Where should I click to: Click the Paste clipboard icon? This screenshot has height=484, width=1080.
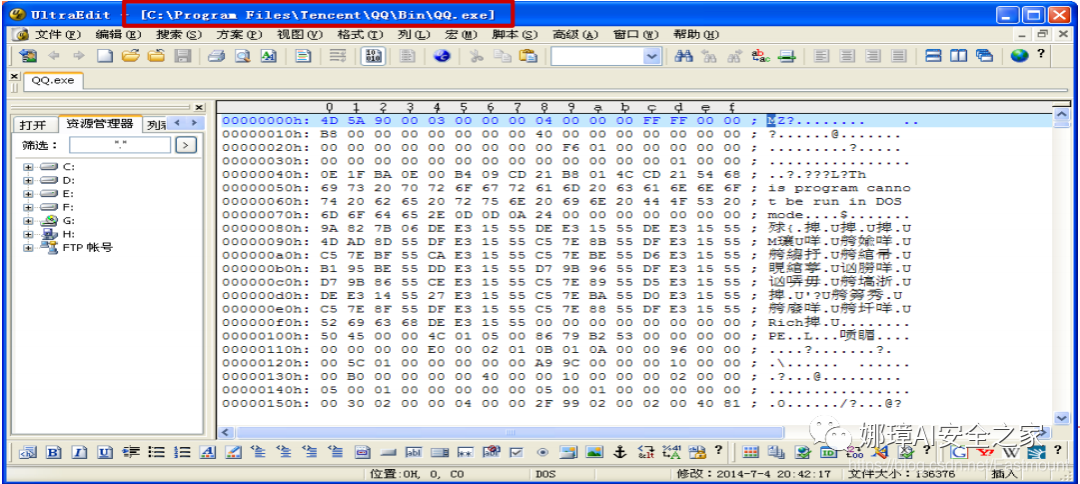[528, 56]
